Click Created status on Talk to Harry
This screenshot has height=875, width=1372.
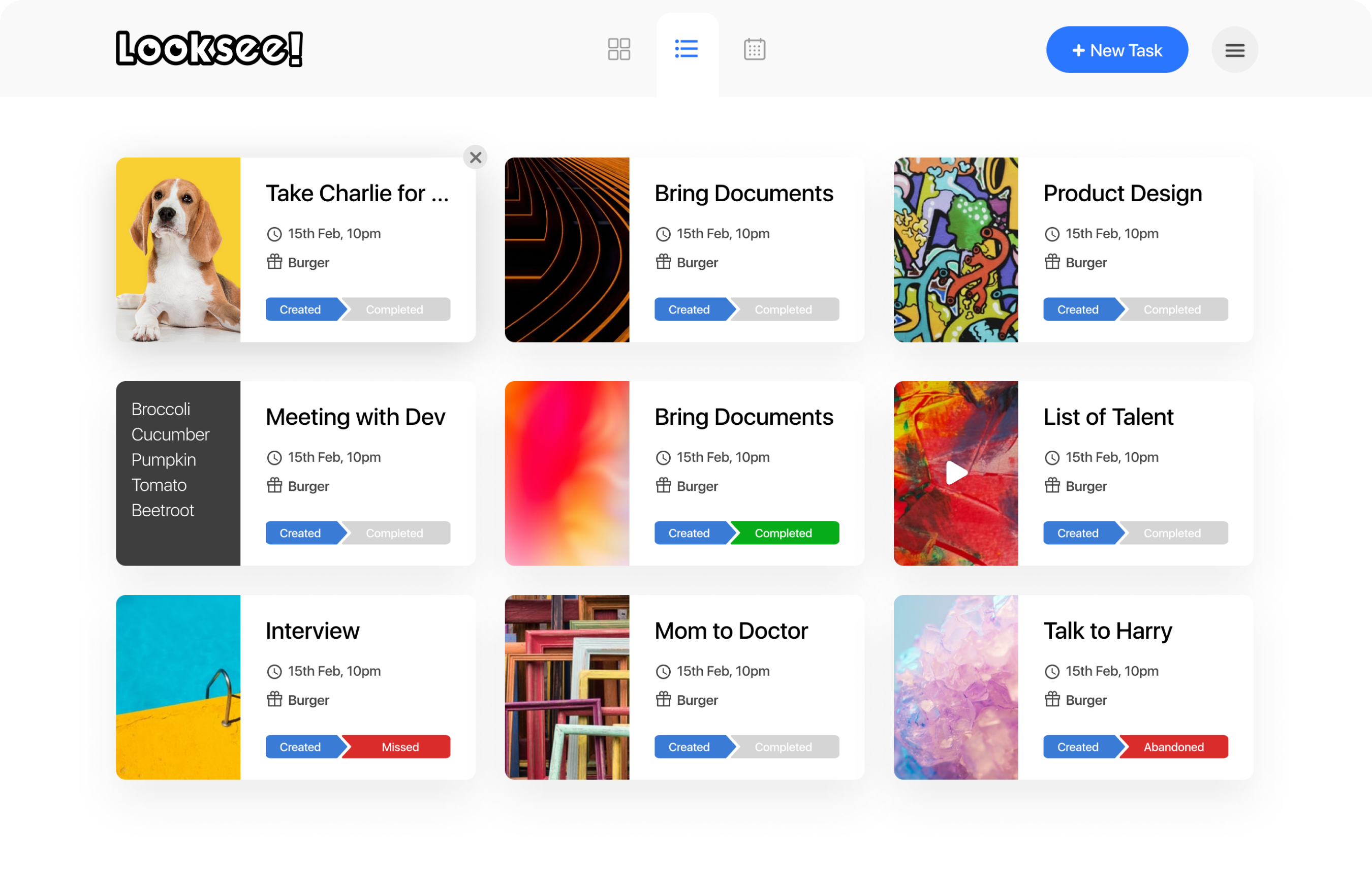click(x=1078, y=747)
